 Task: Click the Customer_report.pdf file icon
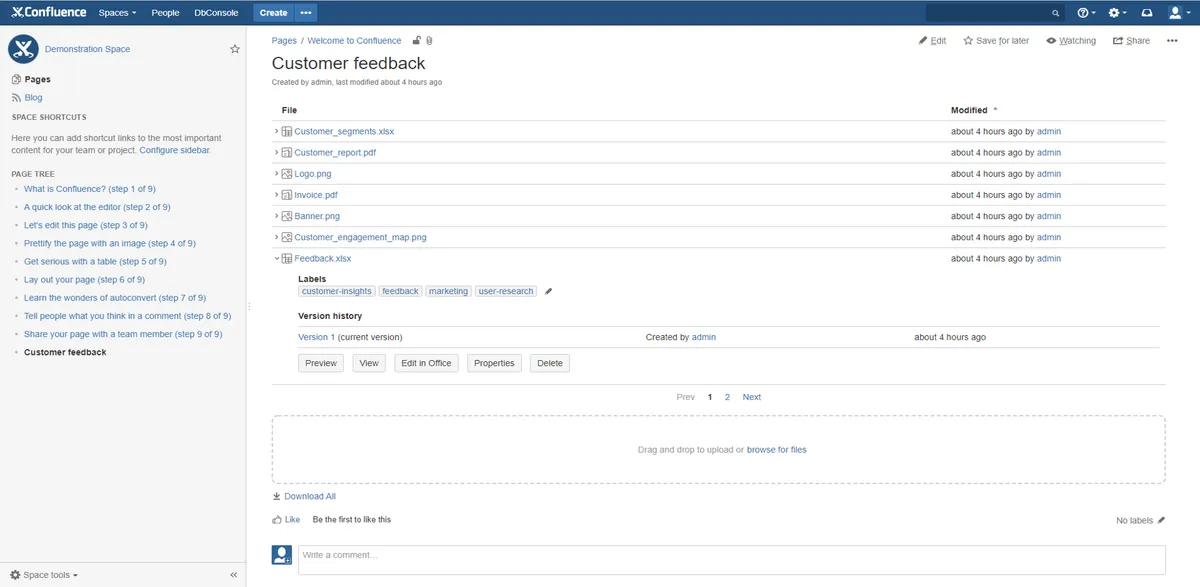point(287,153)
